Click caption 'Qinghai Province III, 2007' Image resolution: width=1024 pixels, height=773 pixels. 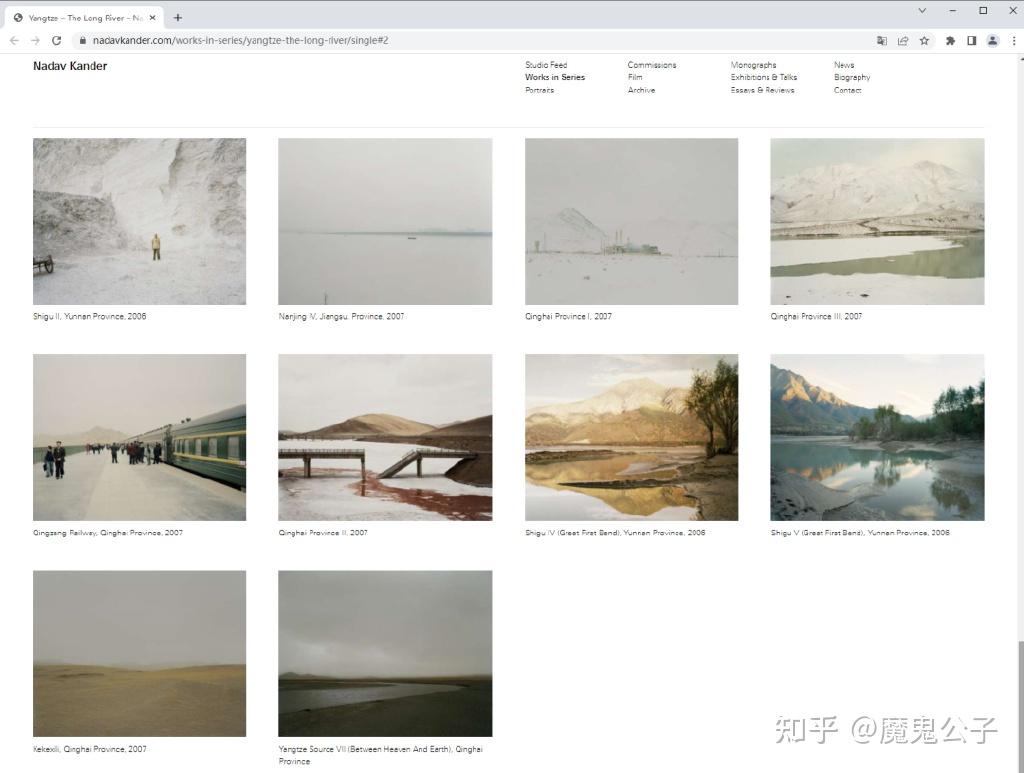pyautogui.click(x=816, y=316)
